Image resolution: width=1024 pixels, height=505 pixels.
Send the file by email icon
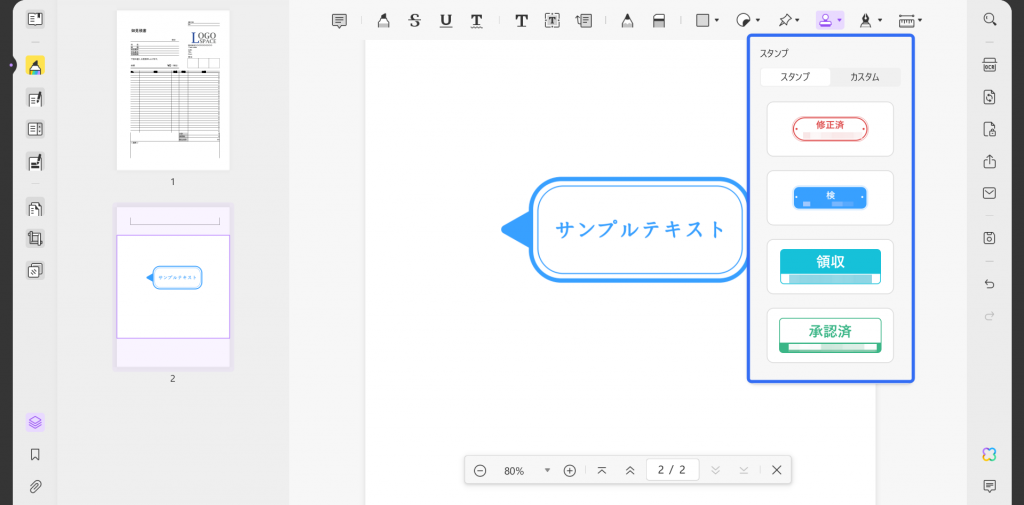pos(989,193)
